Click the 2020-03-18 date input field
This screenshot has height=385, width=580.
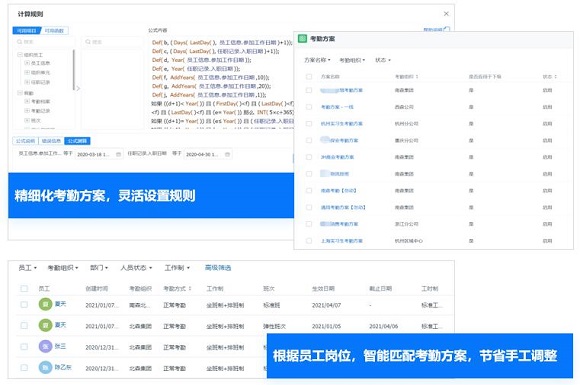tap(99, 154)
